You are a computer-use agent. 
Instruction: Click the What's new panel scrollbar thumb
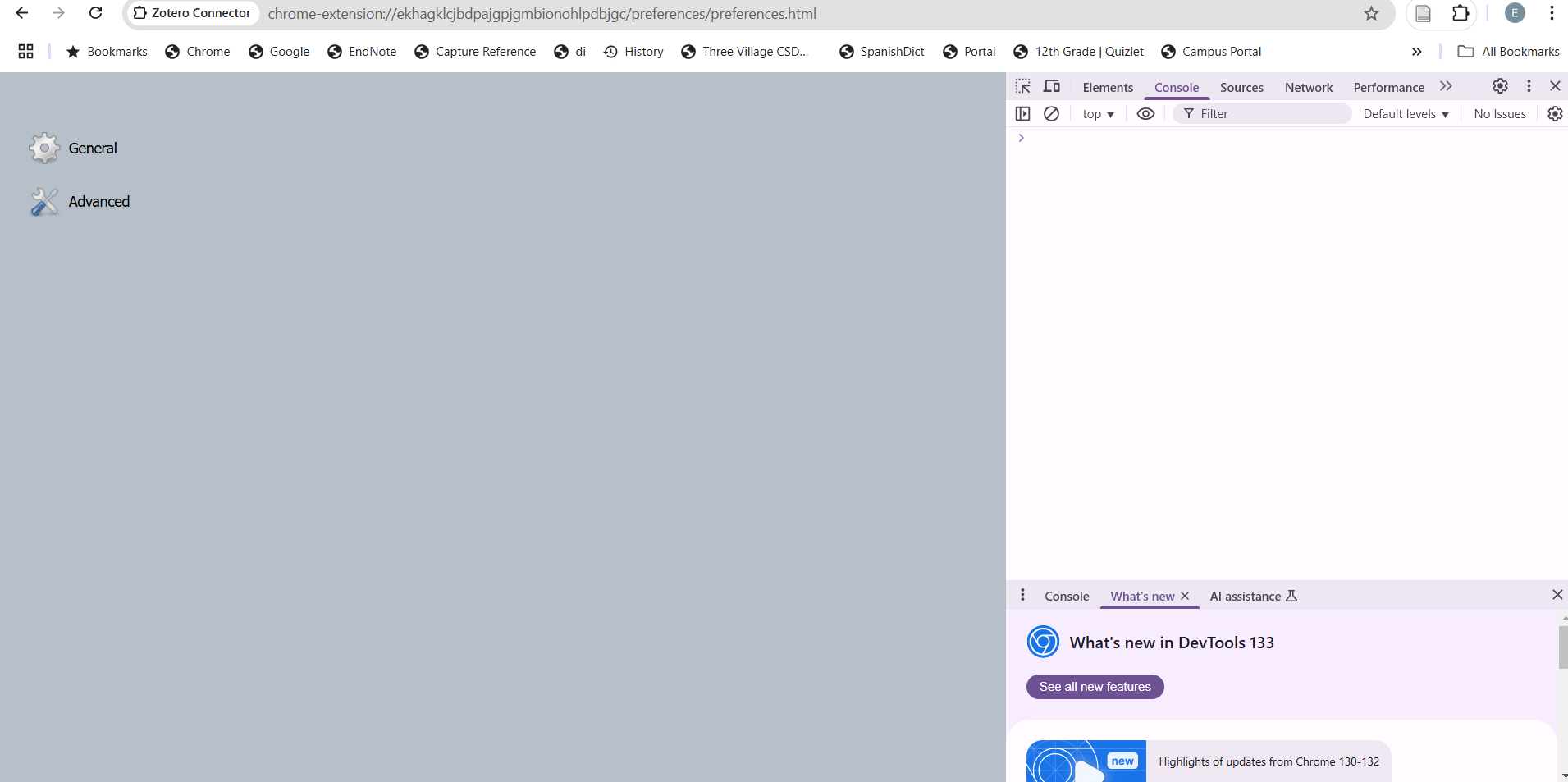(x=1563, y=647)
